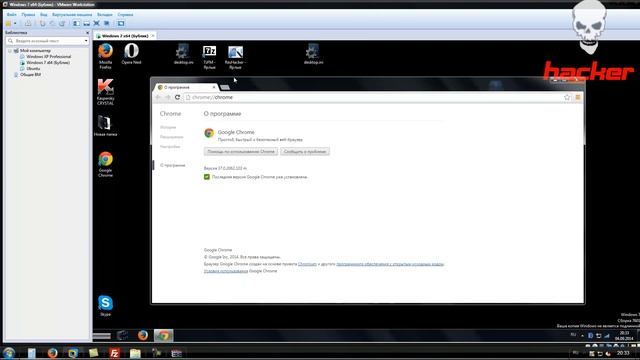Select Общие ВМ in library tree
The width and height of the screenshot is (640, 360).
(x=30, y=75)
